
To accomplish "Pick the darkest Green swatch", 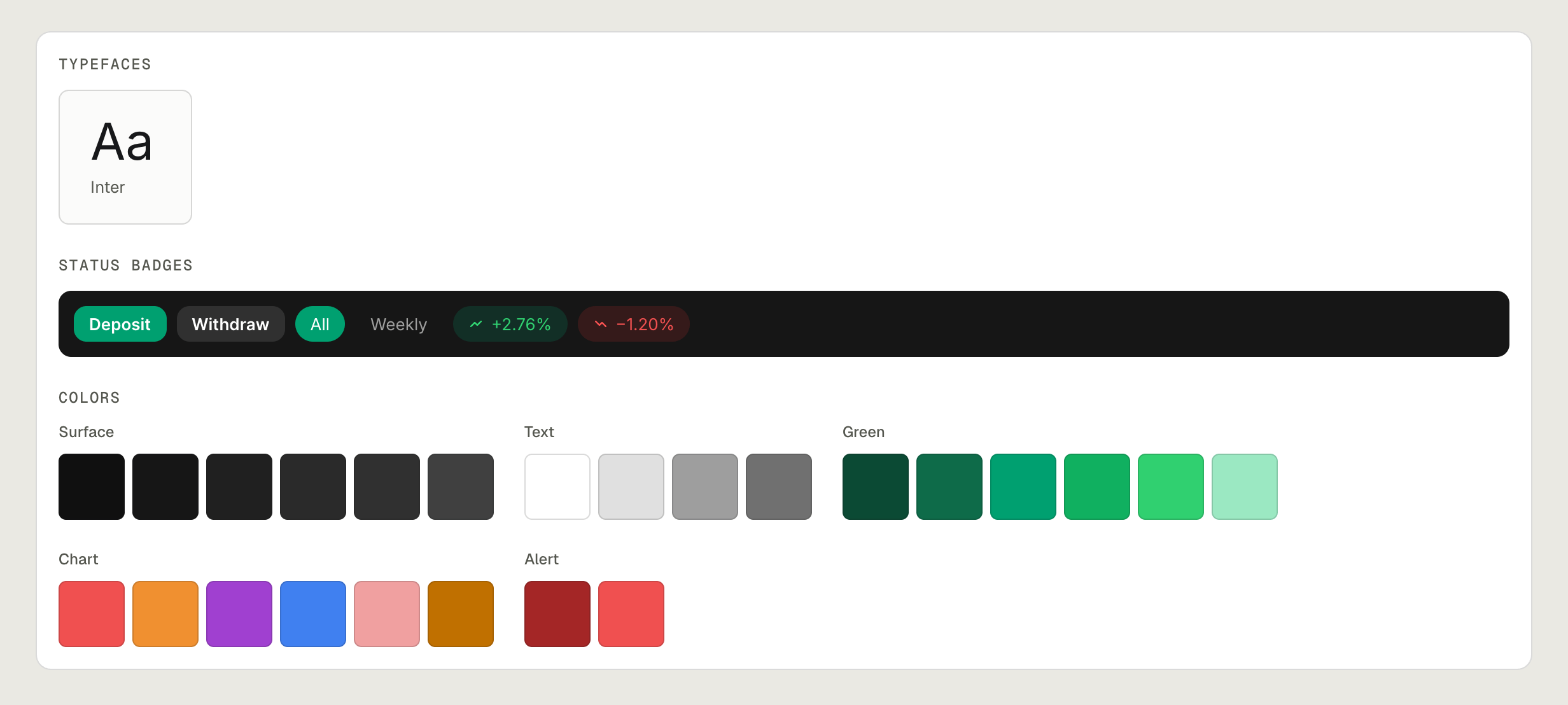I will pyautogui.click(x=876, y=487).
